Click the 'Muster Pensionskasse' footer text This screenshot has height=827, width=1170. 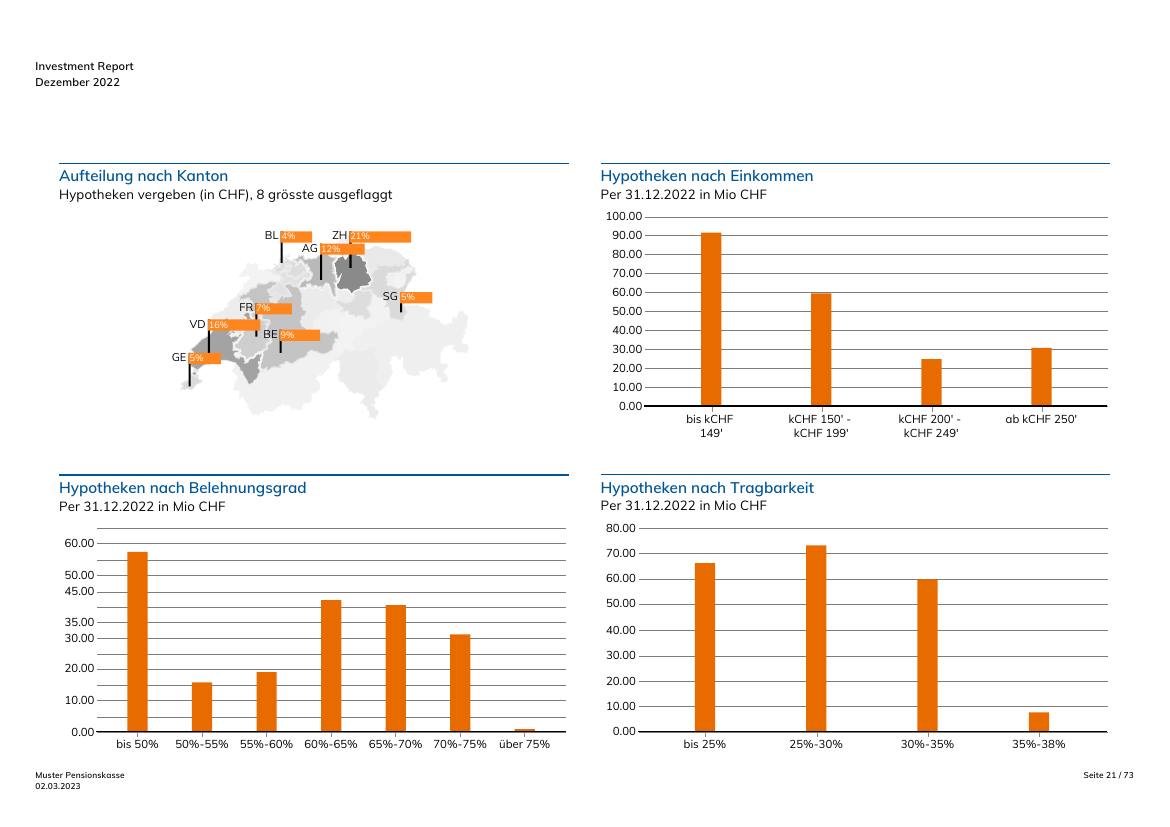pyautogui.click(x=80, y=775)
